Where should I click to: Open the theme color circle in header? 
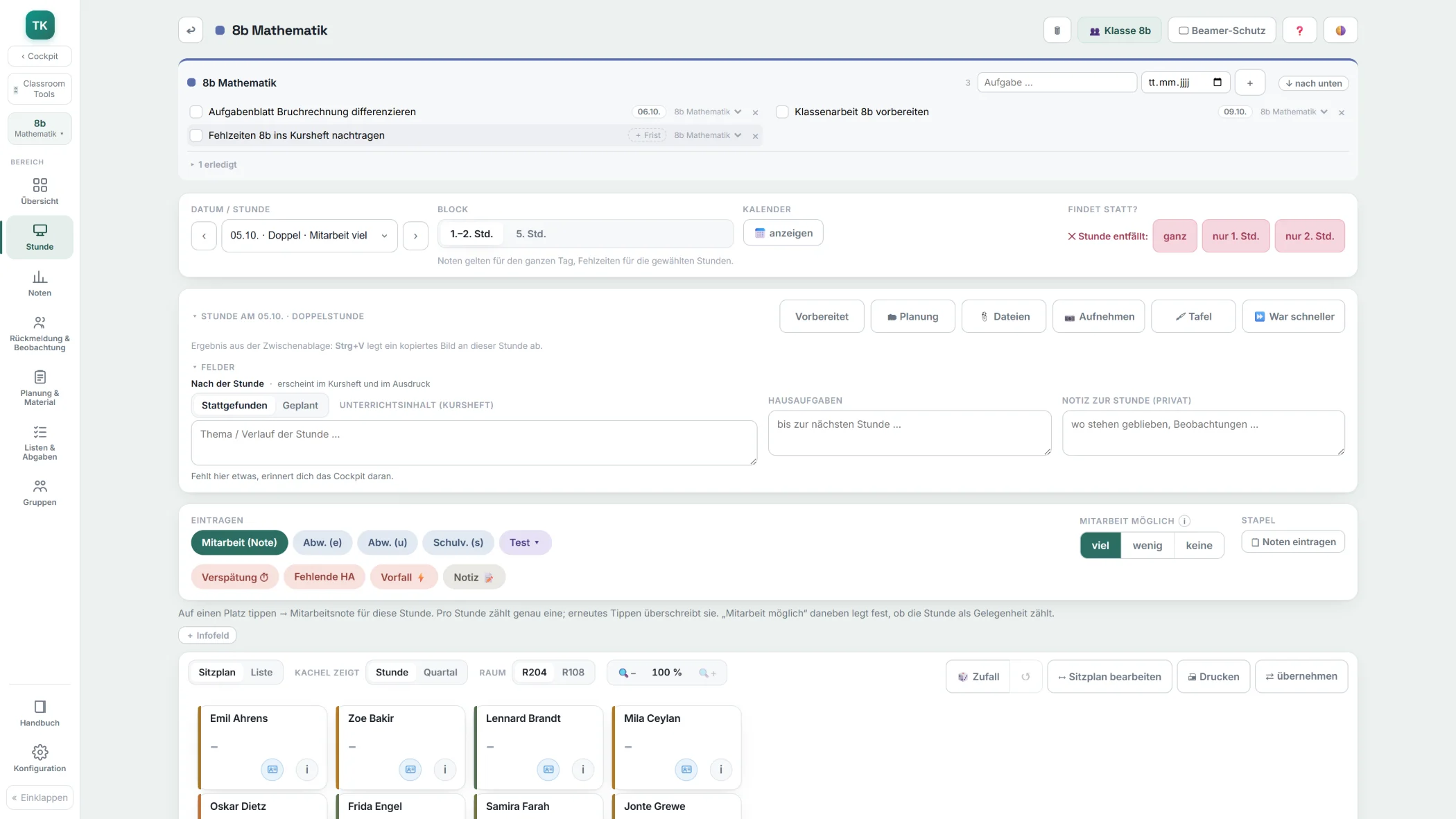point(1341,31)
